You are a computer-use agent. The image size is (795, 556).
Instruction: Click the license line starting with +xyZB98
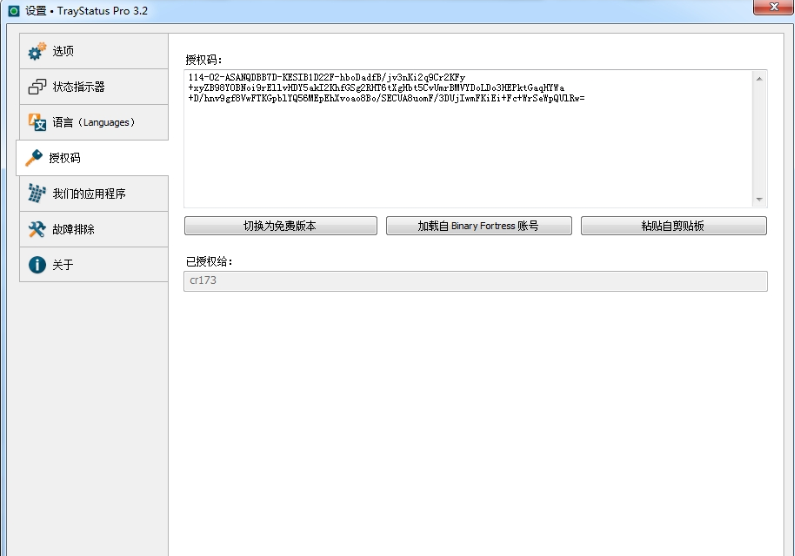[x=376, y=88]
